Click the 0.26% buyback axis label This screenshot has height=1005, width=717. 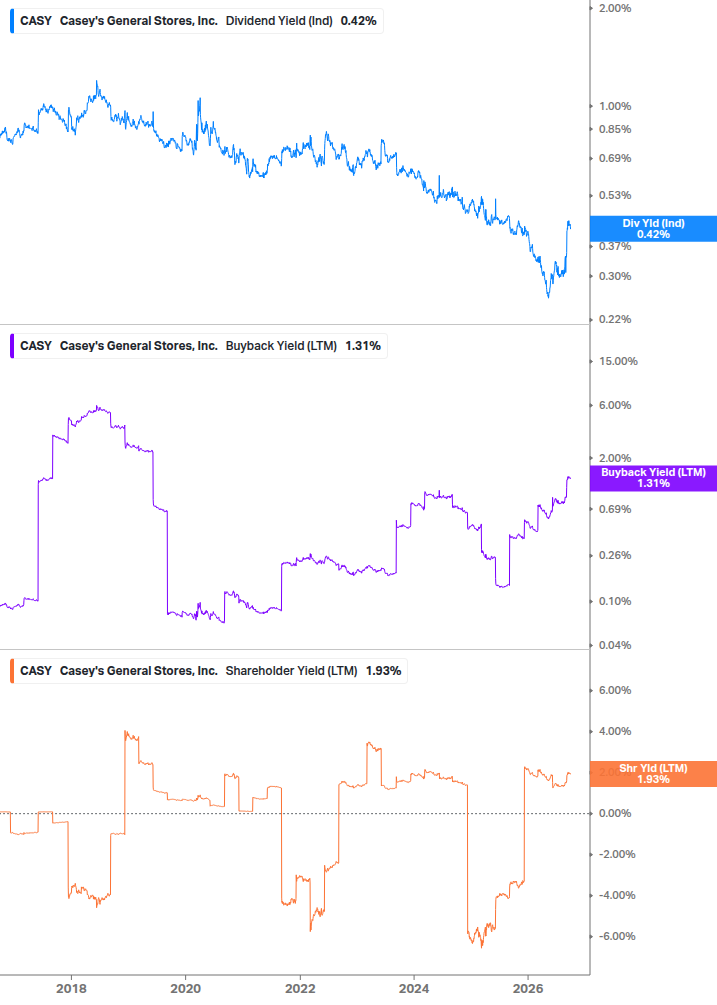click(615, 556)
